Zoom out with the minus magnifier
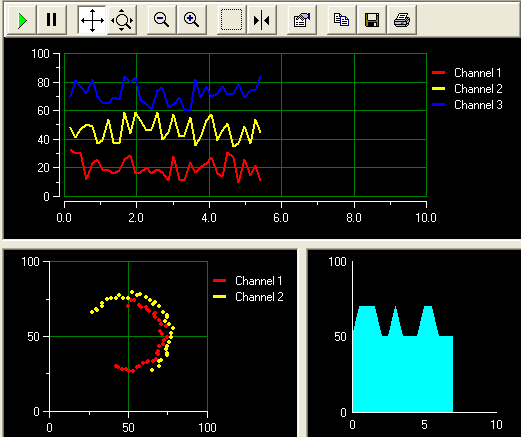 pos(162,20)
